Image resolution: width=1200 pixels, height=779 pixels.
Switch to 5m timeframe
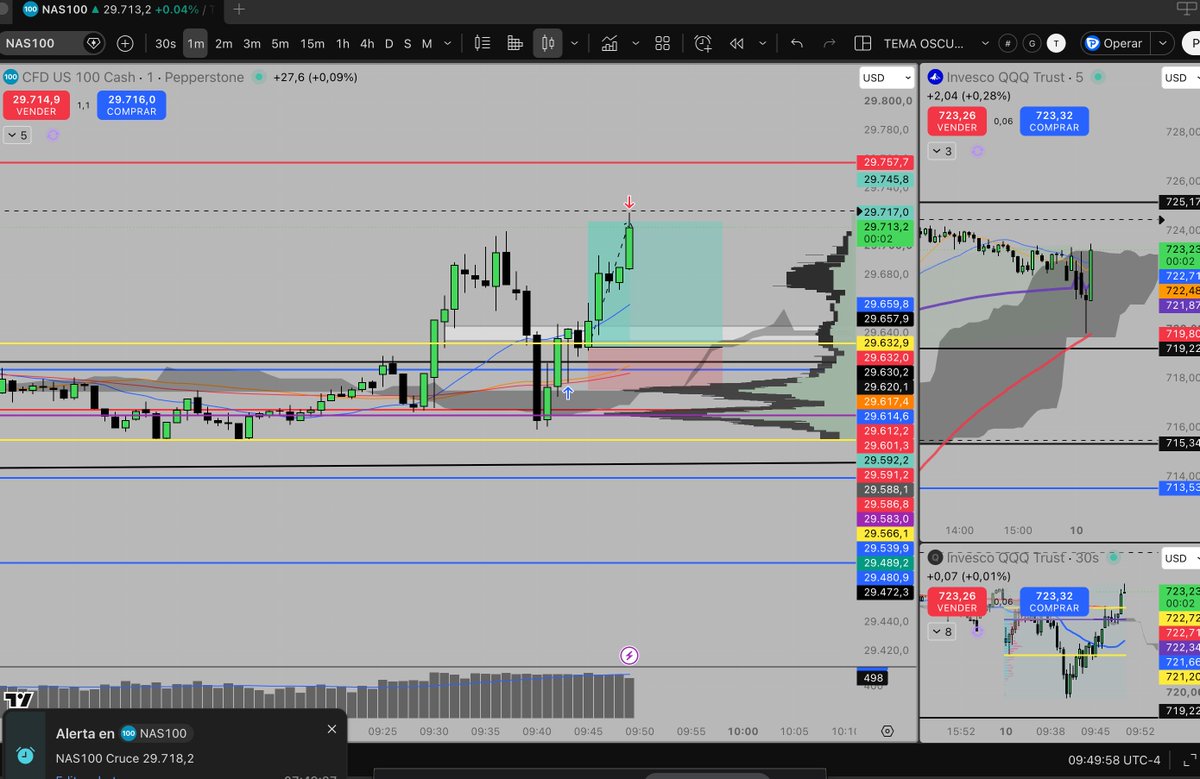point(280,43)
